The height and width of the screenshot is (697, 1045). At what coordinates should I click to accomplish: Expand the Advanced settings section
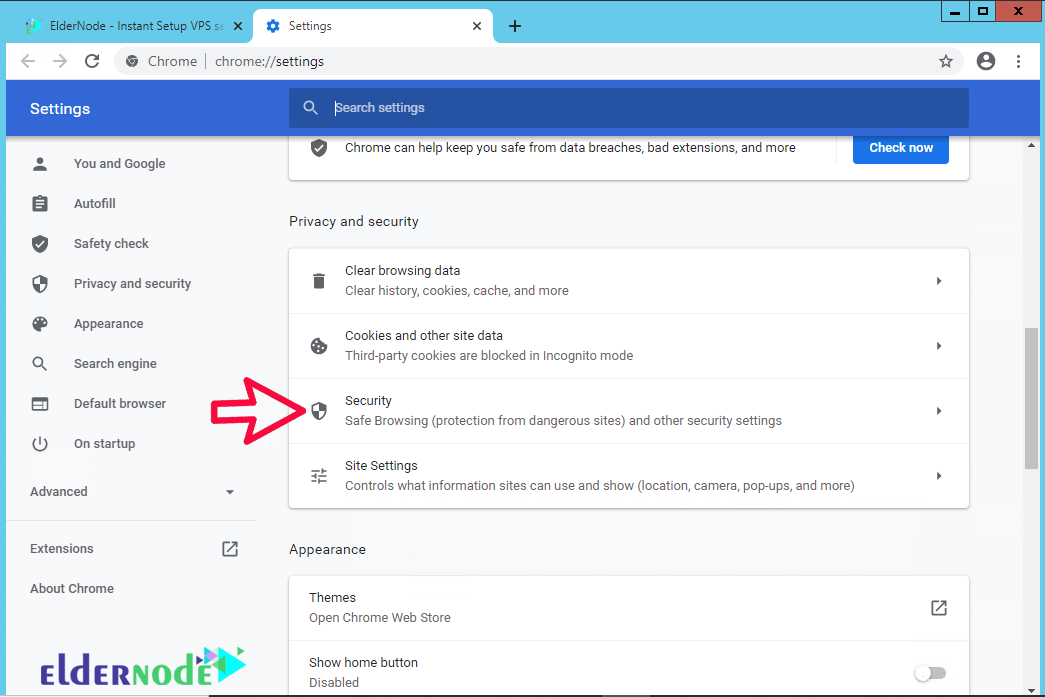(x=135, y=491)
